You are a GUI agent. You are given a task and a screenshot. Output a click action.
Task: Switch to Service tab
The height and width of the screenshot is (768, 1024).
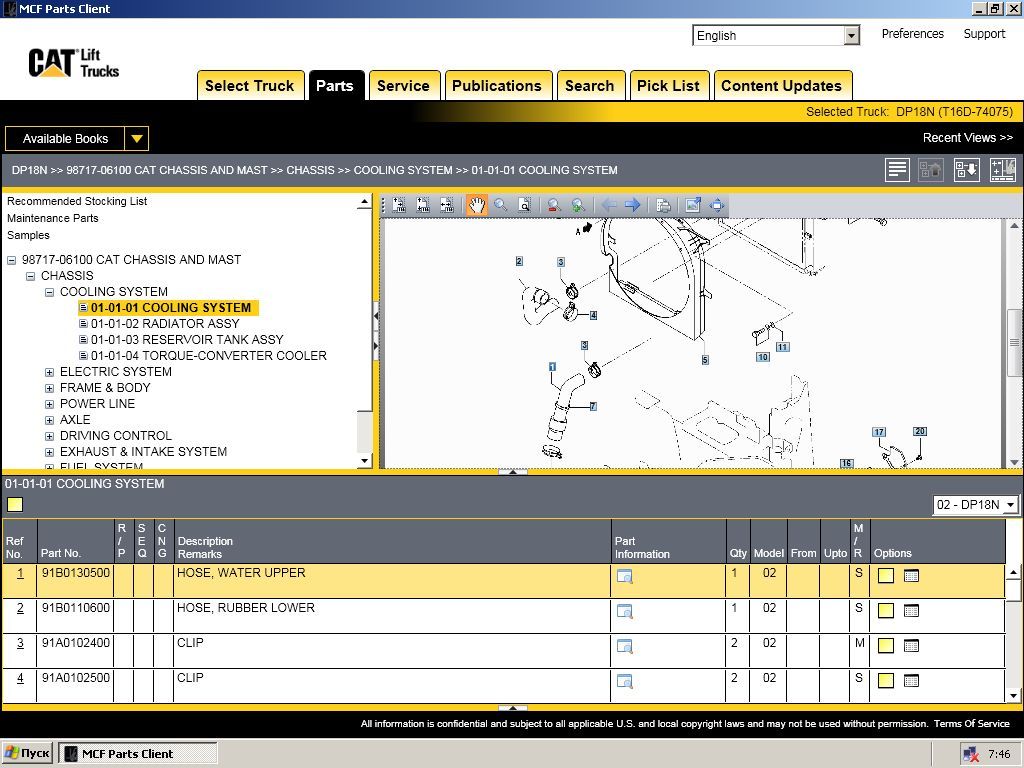(x=404, y=86)
